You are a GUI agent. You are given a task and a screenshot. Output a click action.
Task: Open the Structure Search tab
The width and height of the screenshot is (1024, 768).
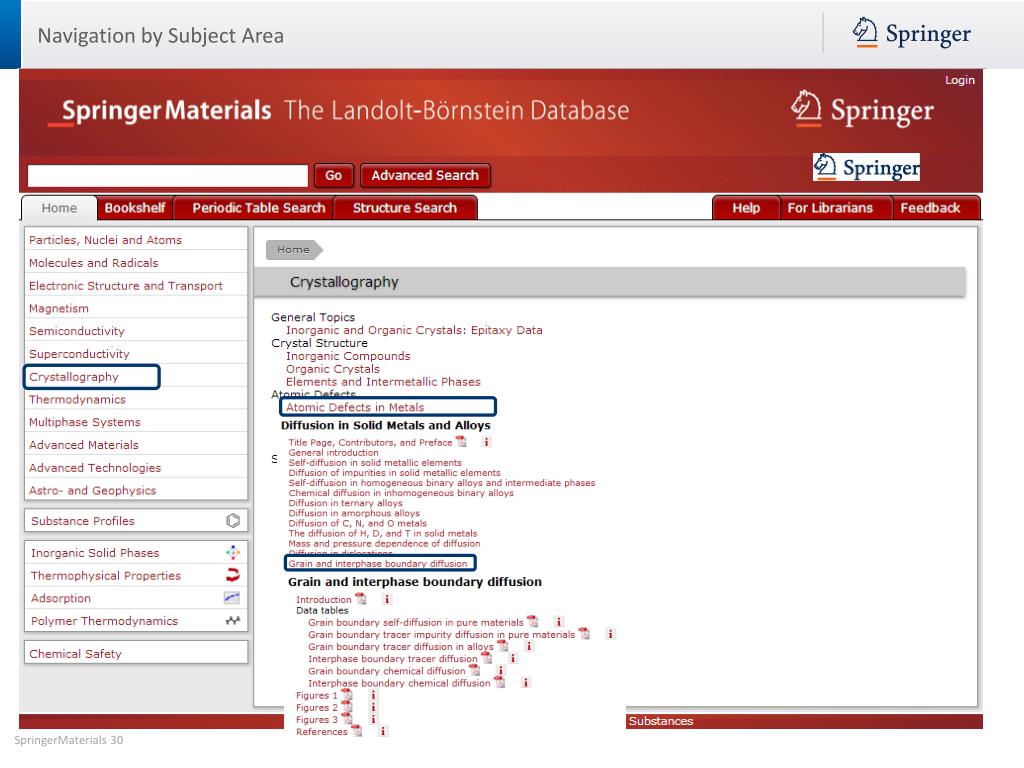pyautogui.click(x=405, y=208)
